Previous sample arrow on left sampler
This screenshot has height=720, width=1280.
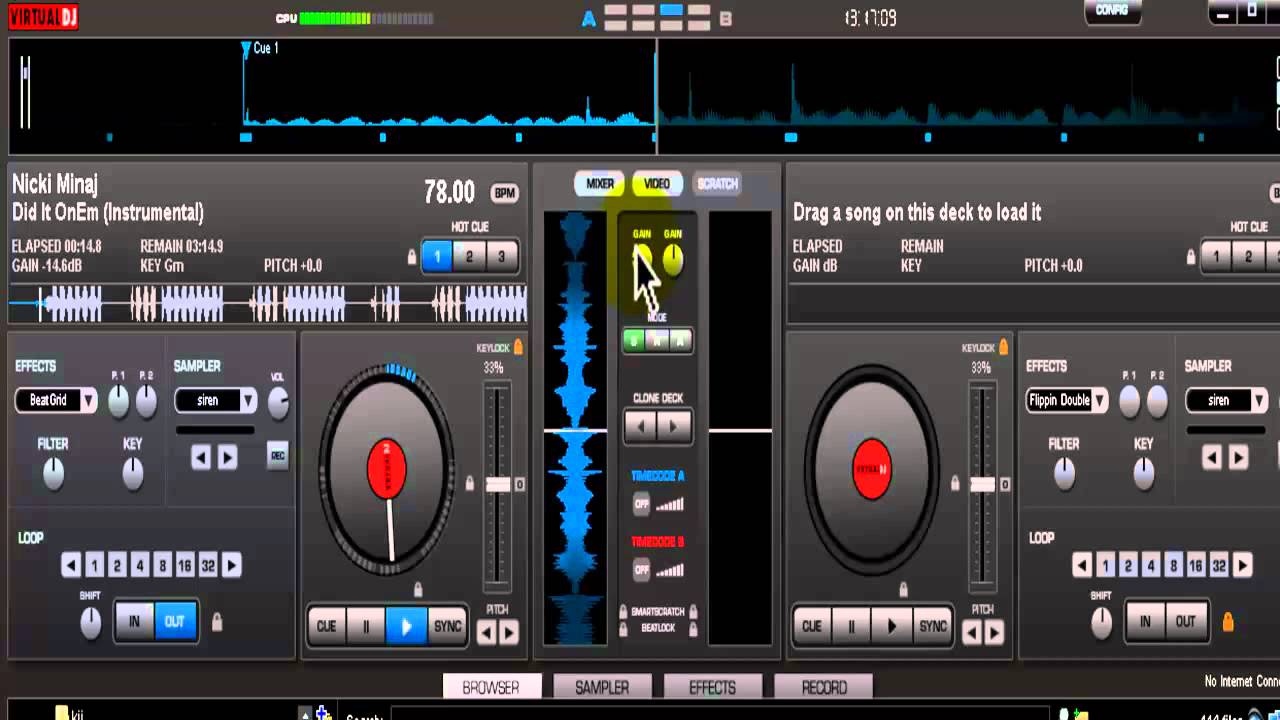[x=201, y=458]
